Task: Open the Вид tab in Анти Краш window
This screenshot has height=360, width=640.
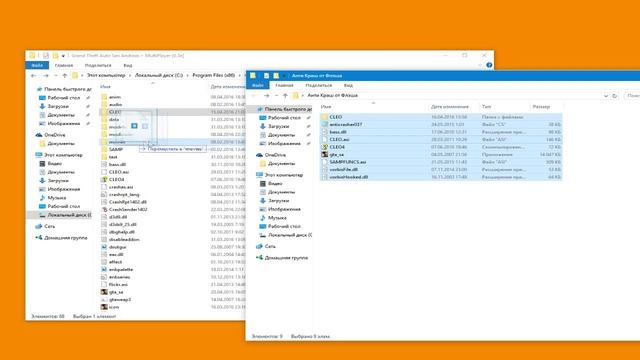Action: 348,85
